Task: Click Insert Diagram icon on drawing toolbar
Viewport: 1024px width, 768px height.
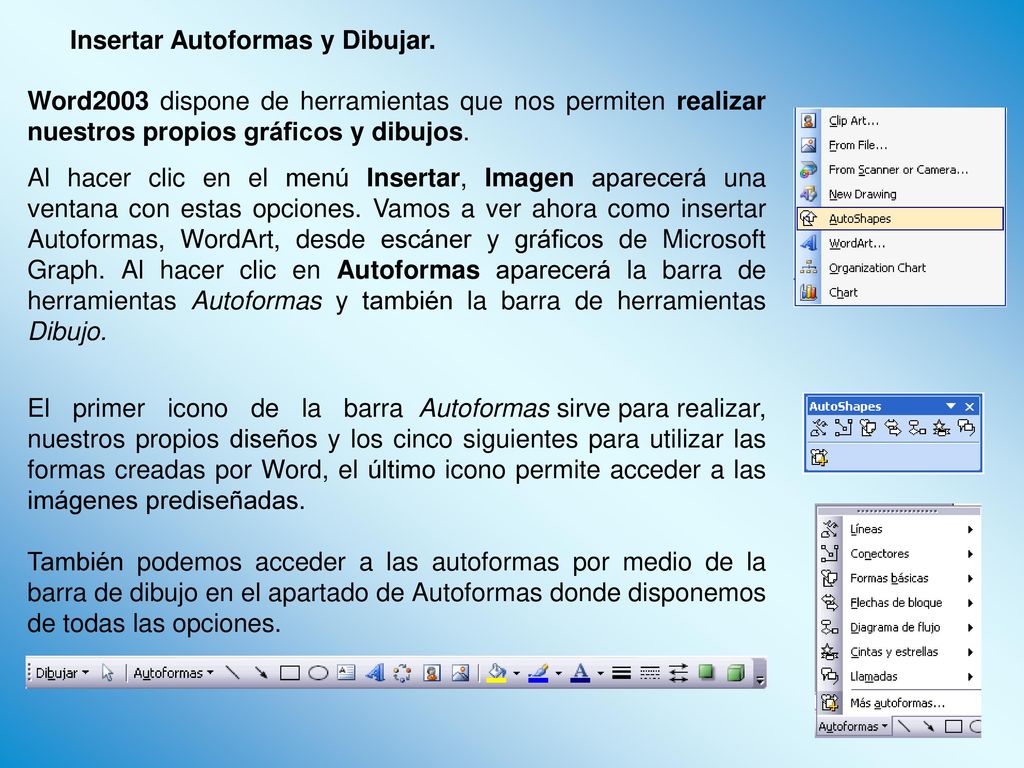Action: click(x=403, y=673)
